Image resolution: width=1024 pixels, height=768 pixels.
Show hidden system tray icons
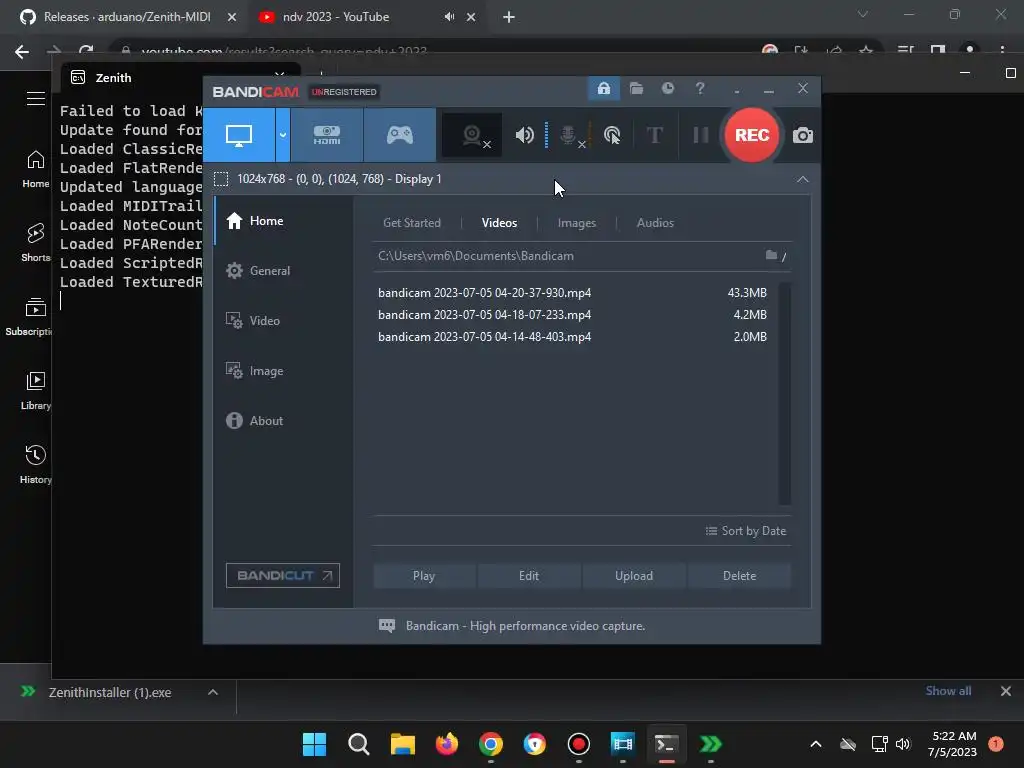[816, 744]
